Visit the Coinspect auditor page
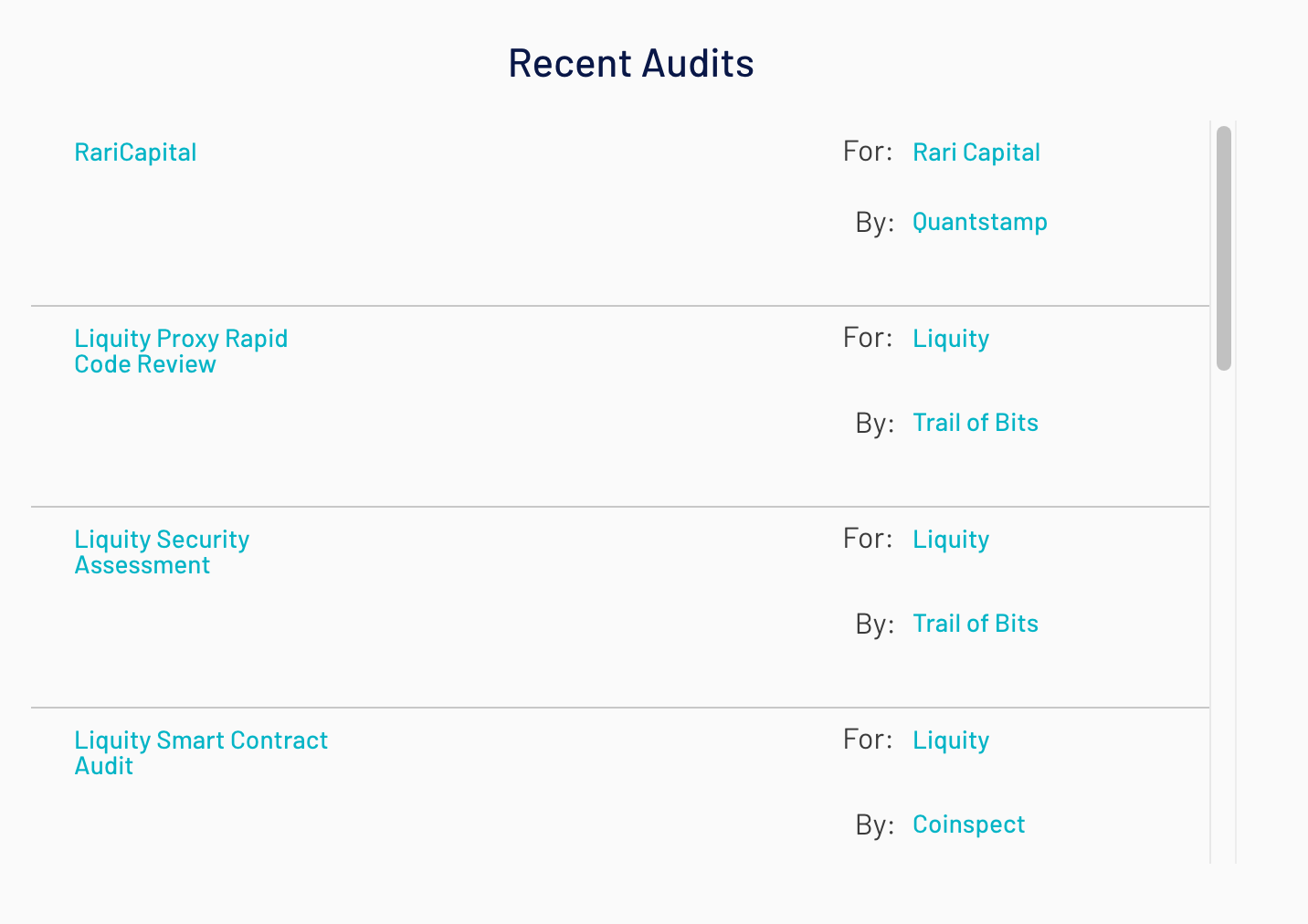Viewport: 1308px width, 924px height. [x=968, y=824]
